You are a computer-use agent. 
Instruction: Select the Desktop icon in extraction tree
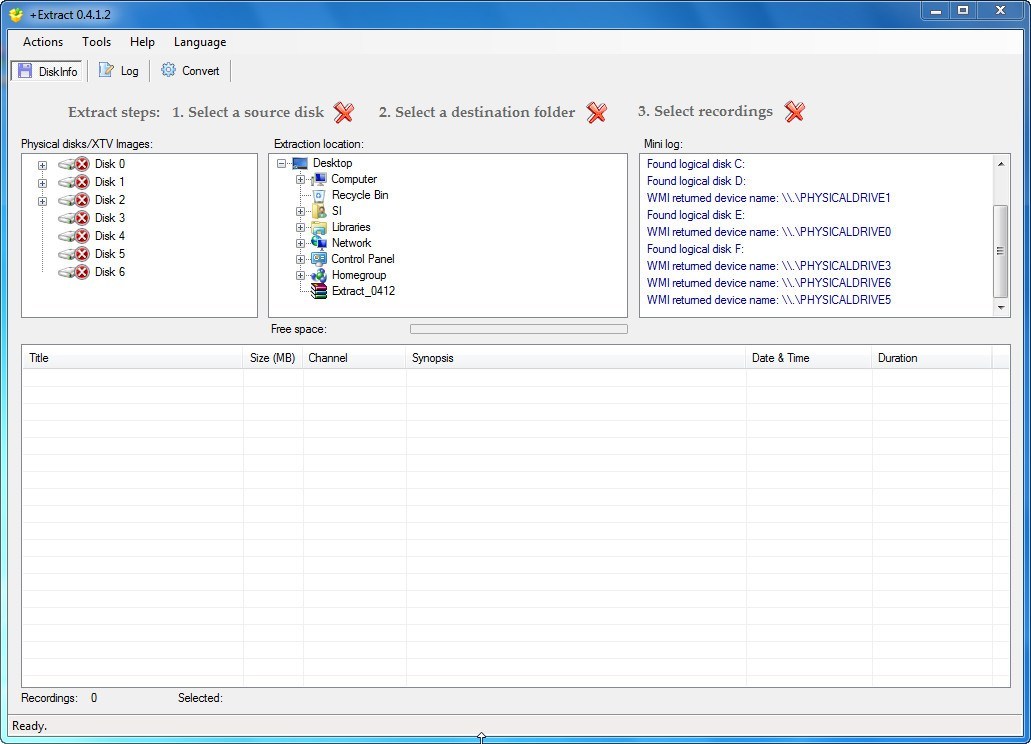click(x=300, y=163)
